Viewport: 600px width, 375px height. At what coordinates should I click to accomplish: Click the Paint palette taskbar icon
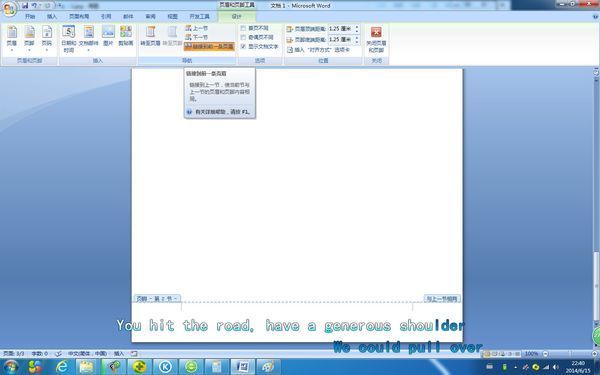[269, 367]
